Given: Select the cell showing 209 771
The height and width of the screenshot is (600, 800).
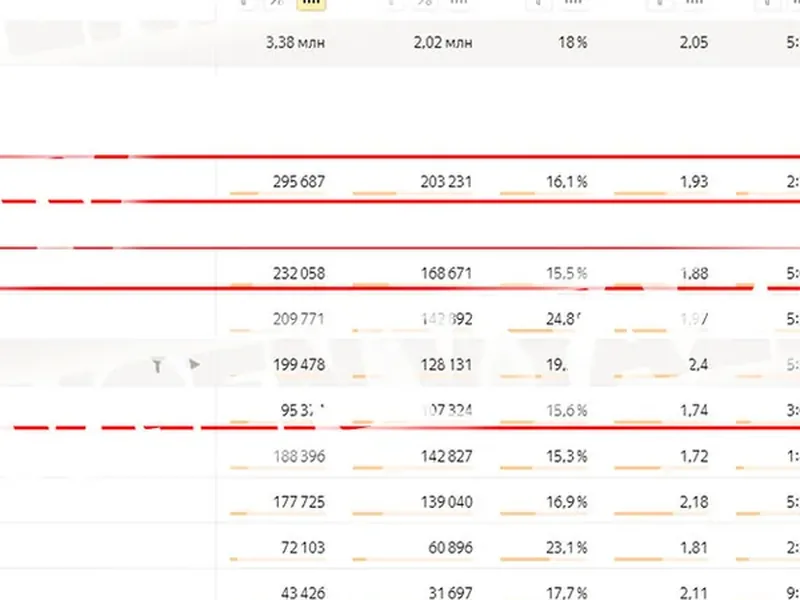Looking at the screenshot, I should click(x=298, y=319).
